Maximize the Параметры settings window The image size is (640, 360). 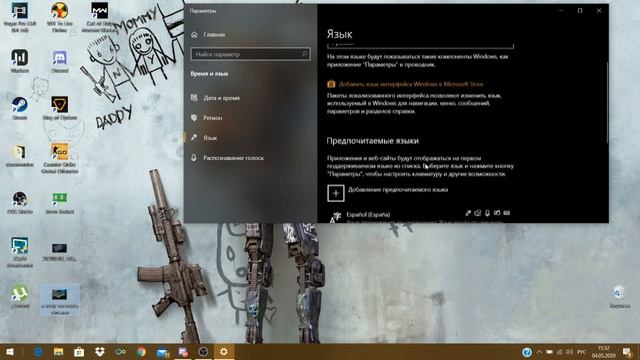580,11
